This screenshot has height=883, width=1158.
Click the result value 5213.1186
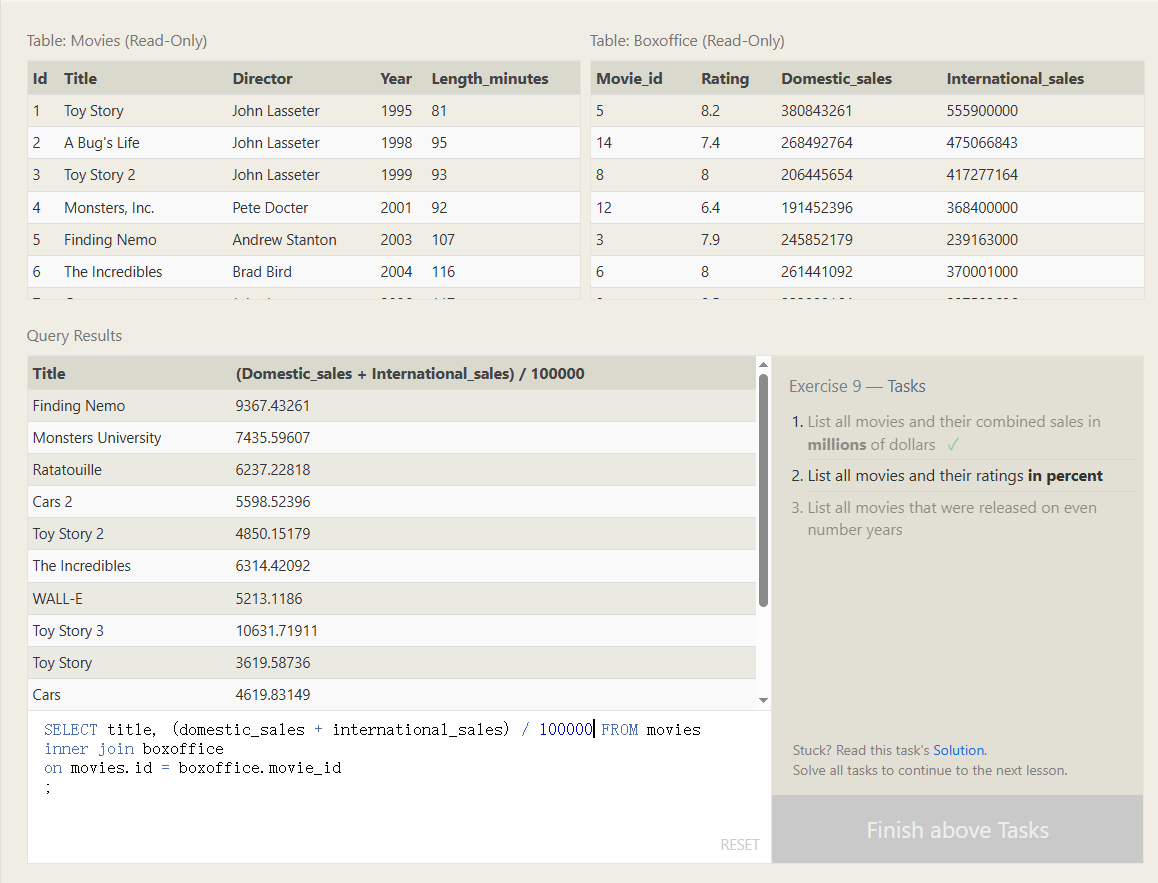click(269, 599)
